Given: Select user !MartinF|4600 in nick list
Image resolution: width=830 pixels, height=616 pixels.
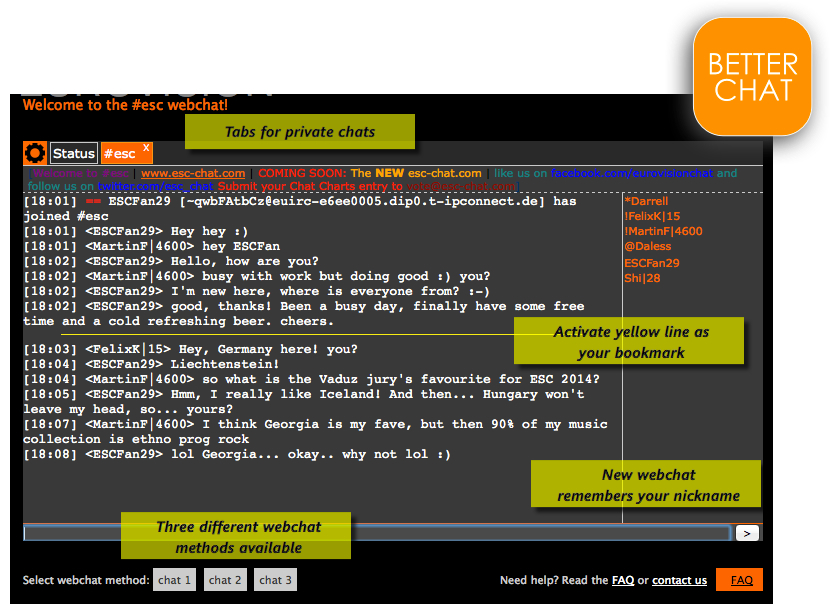Looking at the screenshot, I should click(x=663, y=231).
